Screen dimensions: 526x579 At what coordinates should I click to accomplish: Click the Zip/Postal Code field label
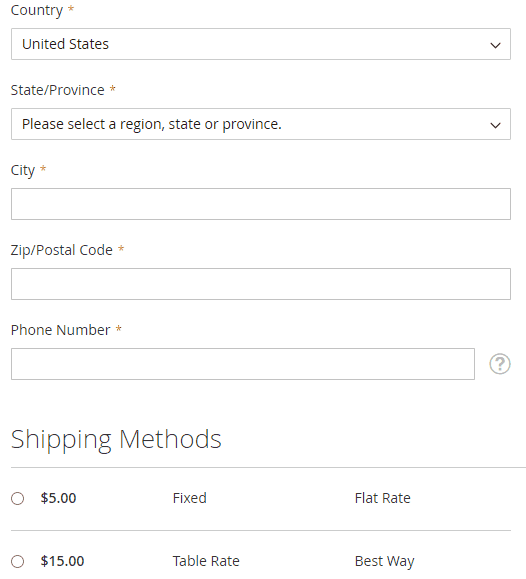[x=61, y=250]
